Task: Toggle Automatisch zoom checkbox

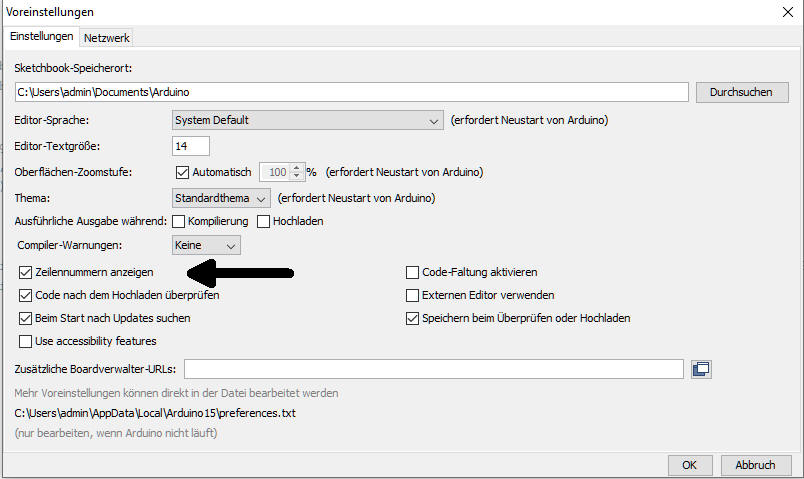Action: 182,172
